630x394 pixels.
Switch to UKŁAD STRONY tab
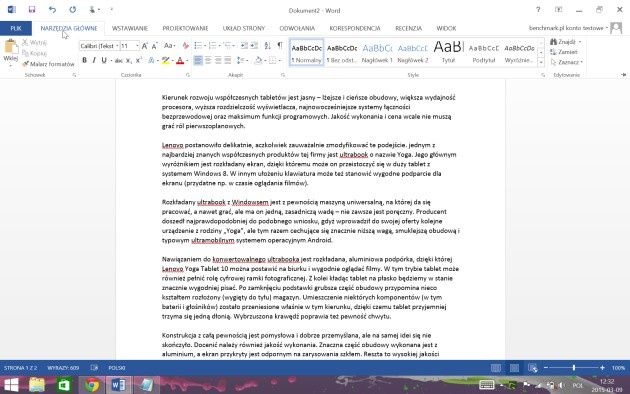tap(244, 28)
